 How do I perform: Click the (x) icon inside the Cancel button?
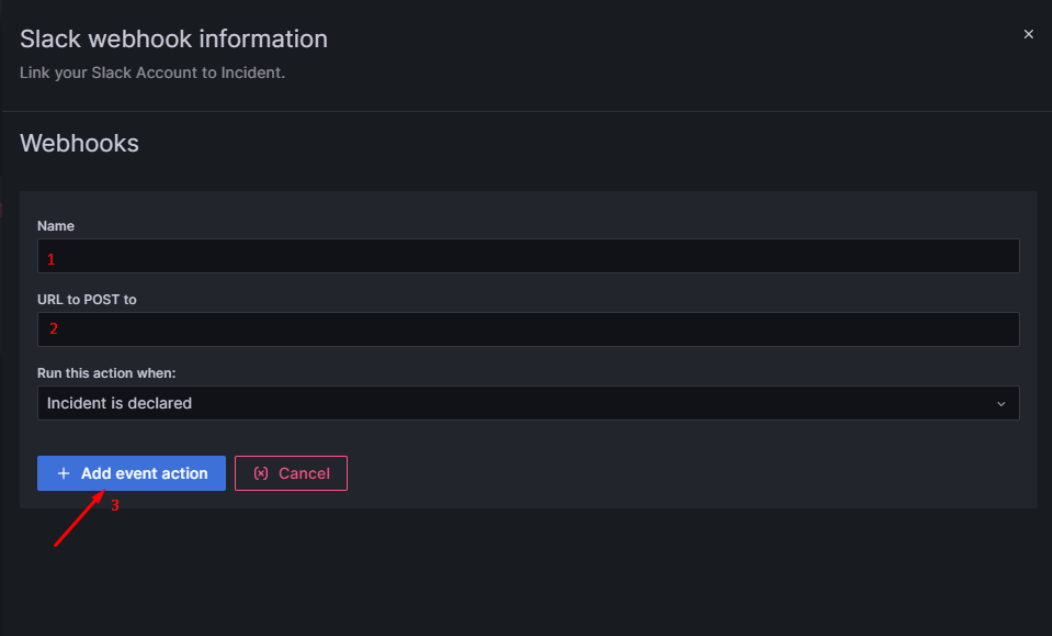[x=260, y=473]
